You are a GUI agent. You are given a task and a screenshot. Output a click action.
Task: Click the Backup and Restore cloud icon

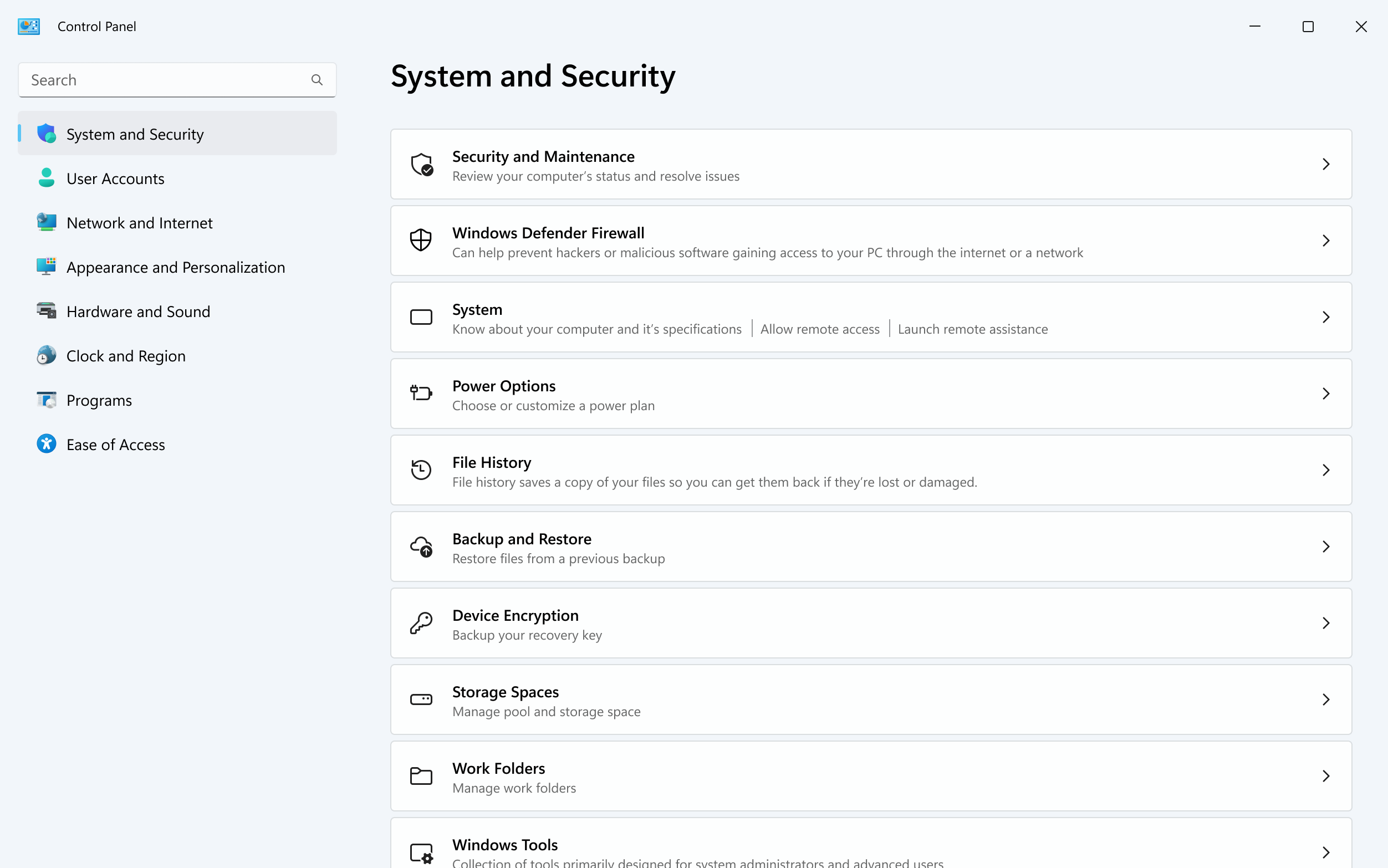[x=421, y=547]
